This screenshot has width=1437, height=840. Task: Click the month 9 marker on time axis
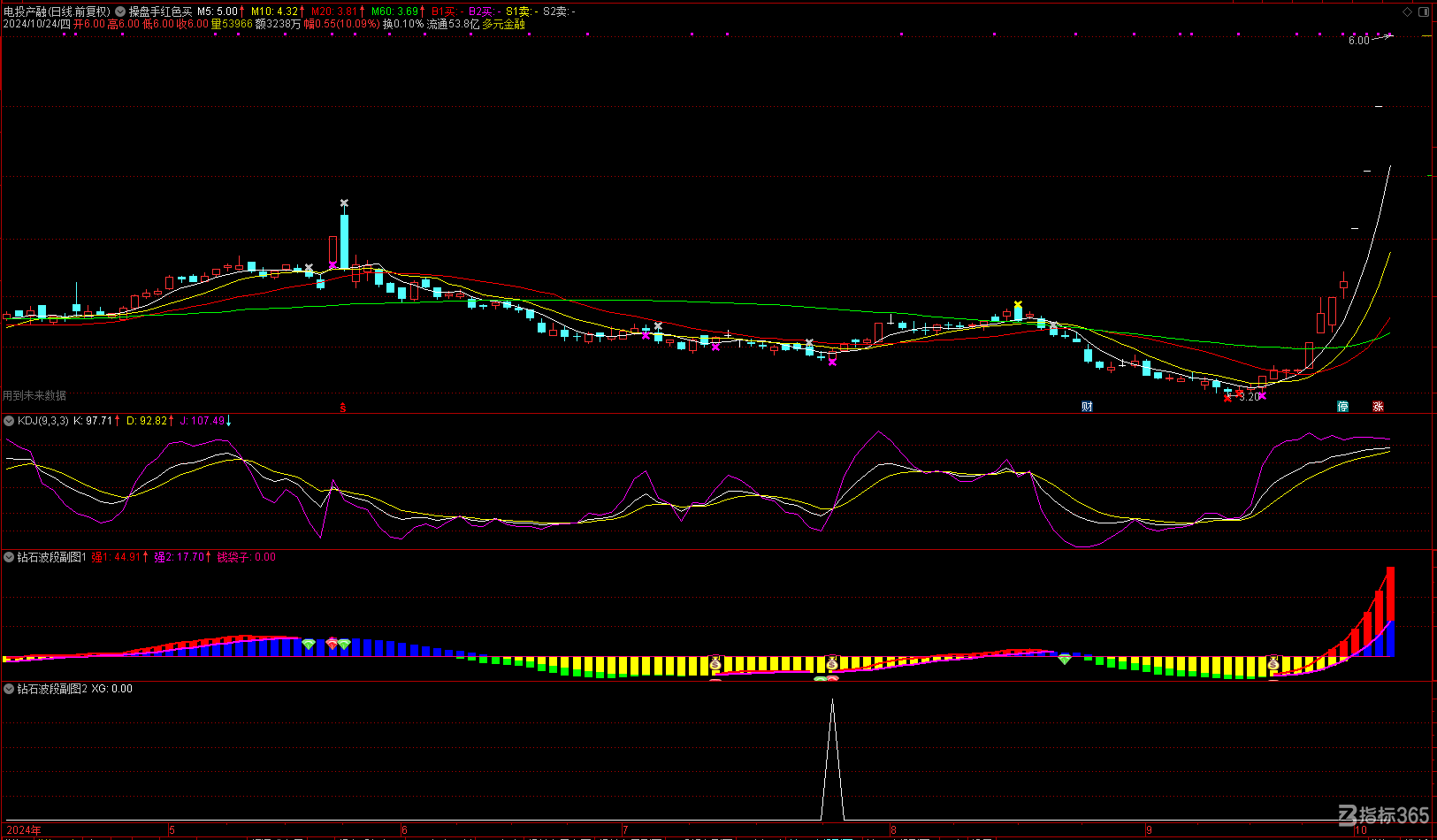(1149, 830)
